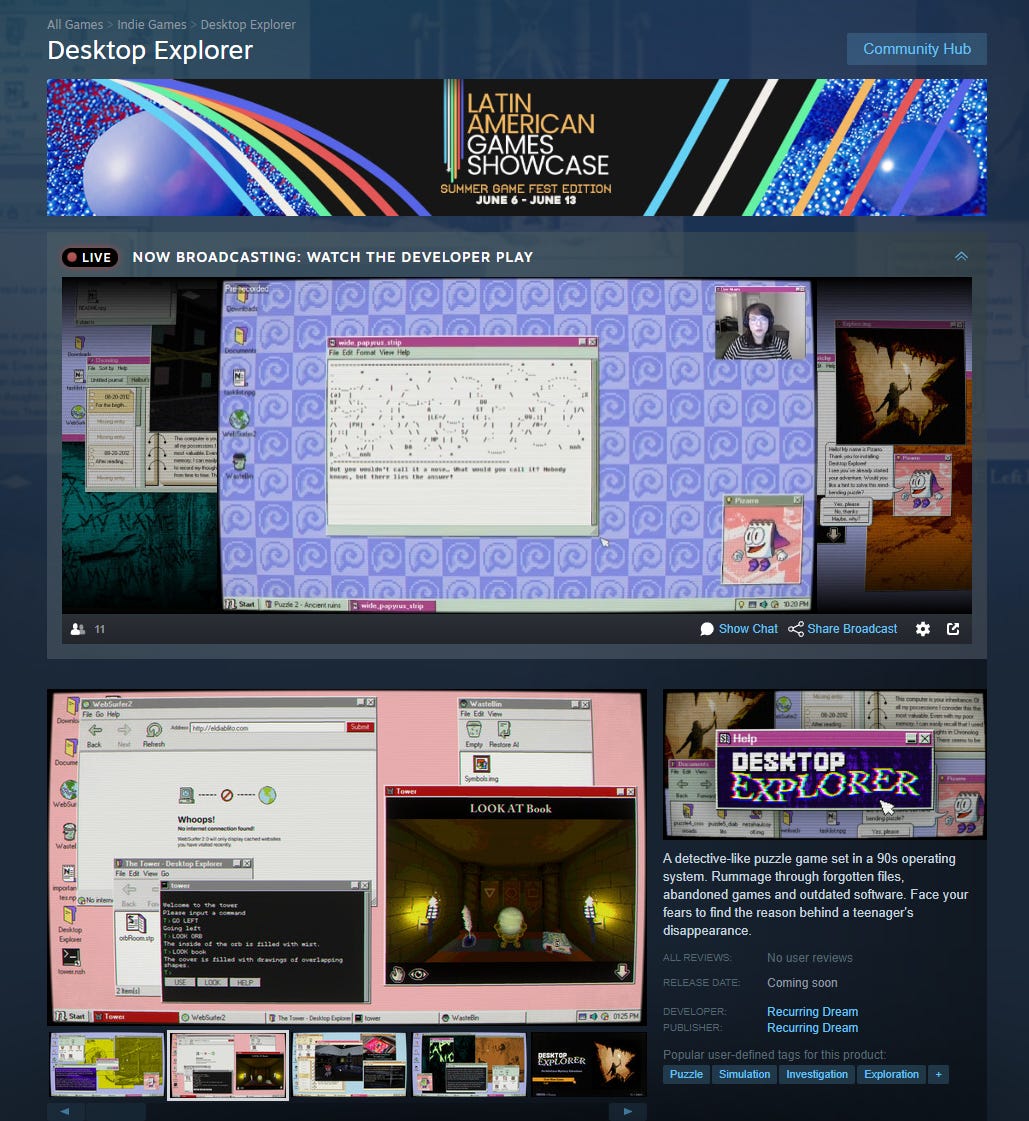Click the viewer count '11'
The width and height of the screenshot is (1029, 1121).
(99, 629)
